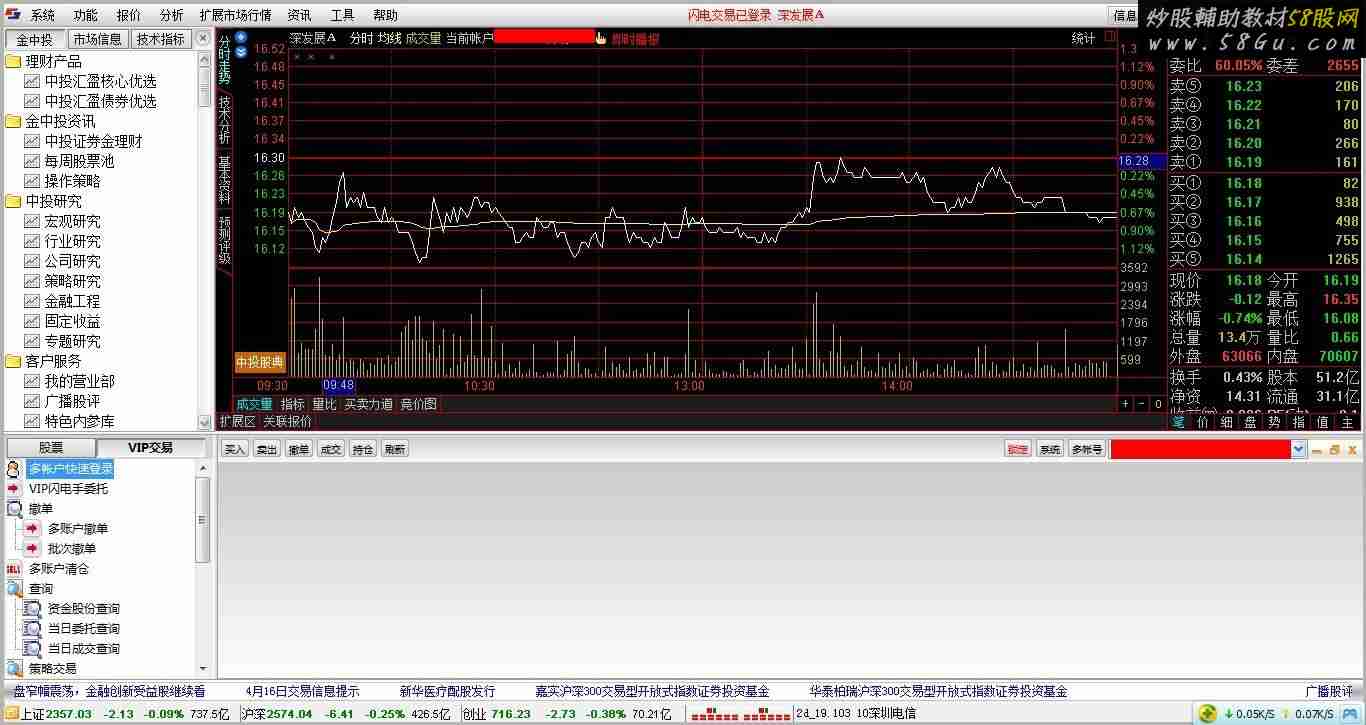Click the 统计 option above the chart
1366x725 pixels.
[x=1083, y=38]
